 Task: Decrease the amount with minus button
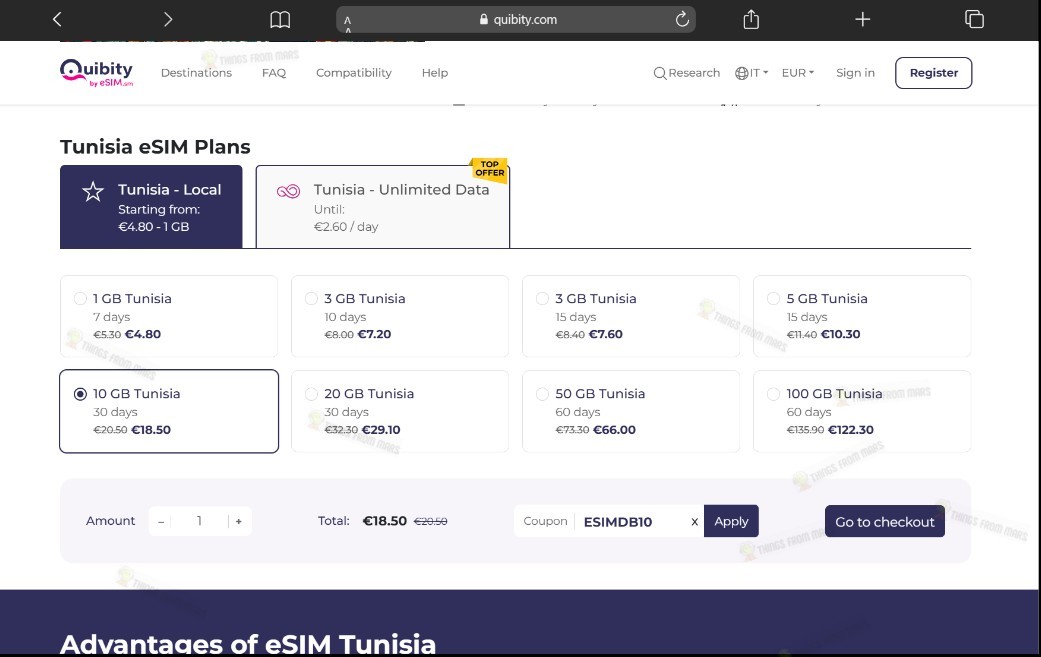coord(161,522)
